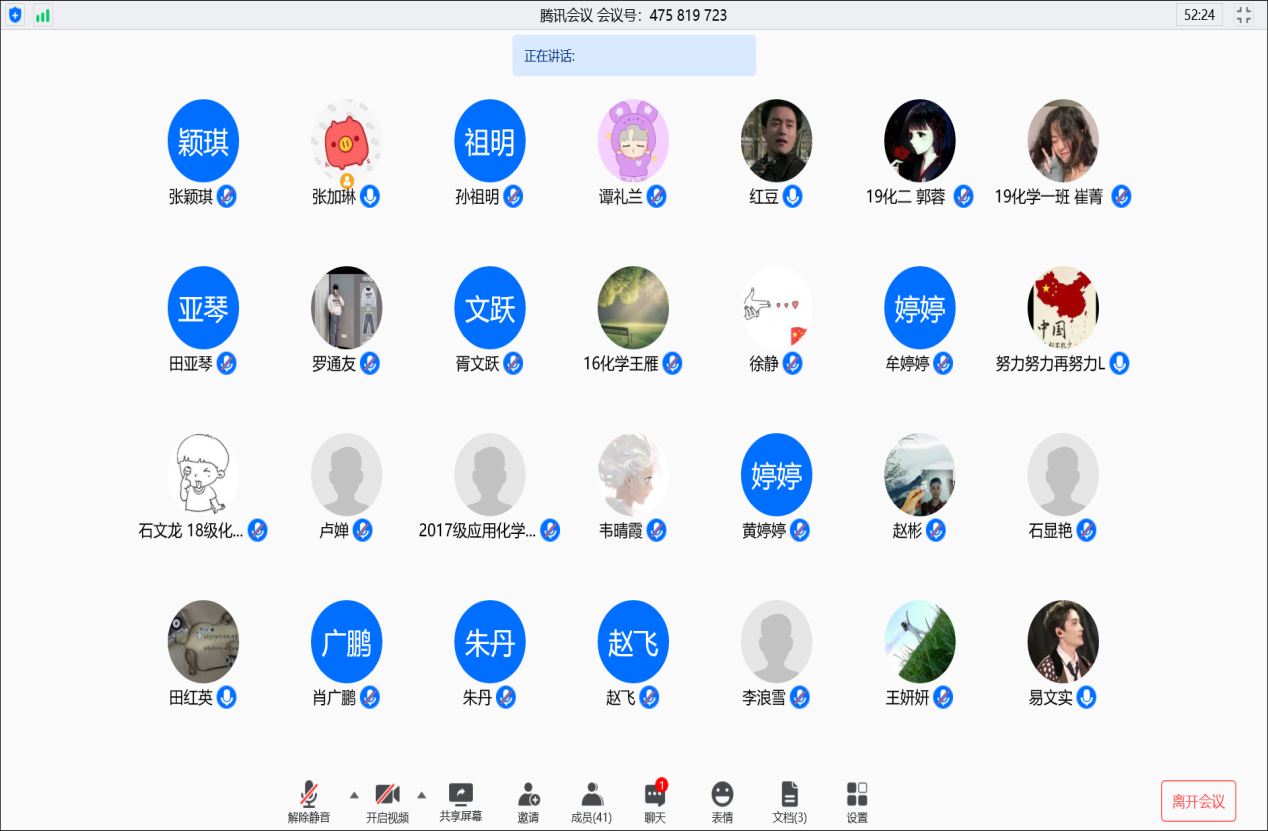
Task: Select 田亚琴's blue avatar
Action: 203,308
